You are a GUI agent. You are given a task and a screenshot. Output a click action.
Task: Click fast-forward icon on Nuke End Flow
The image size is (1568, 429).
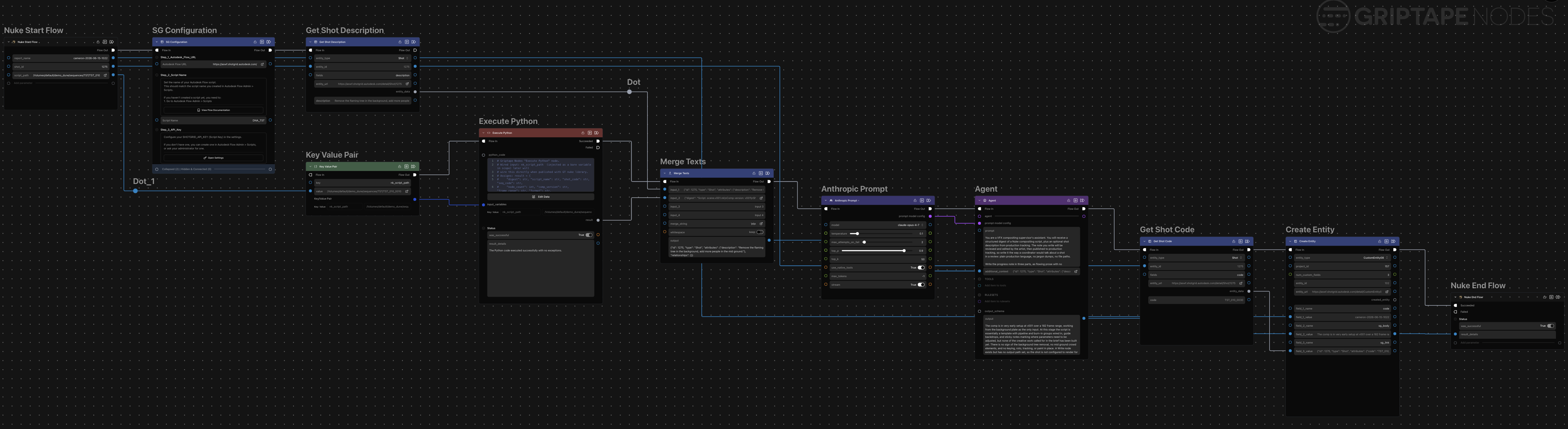[1558, 297]
